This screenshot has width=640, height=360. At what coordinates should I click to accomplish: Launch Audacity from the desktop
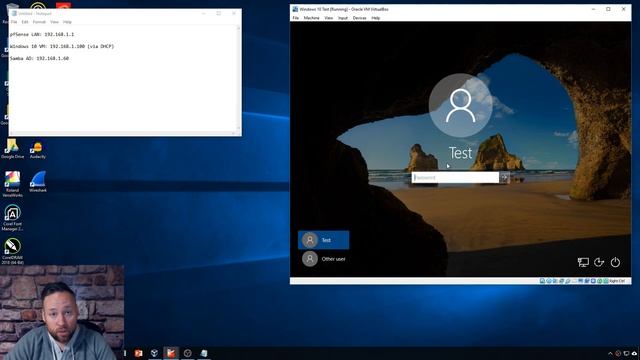click(38, 150)
